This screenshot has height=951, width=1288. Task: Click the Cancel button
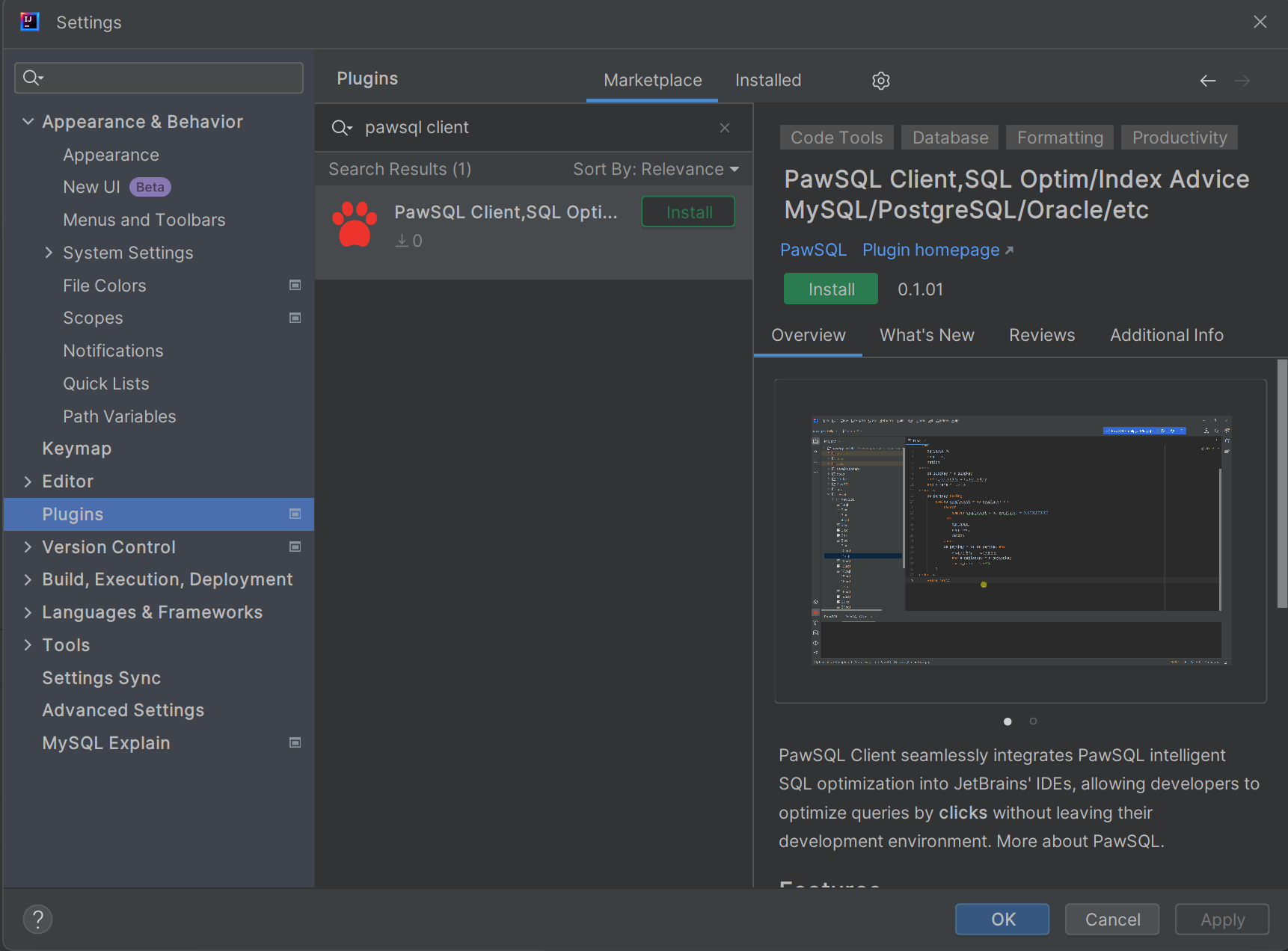tap(1112, 919)
